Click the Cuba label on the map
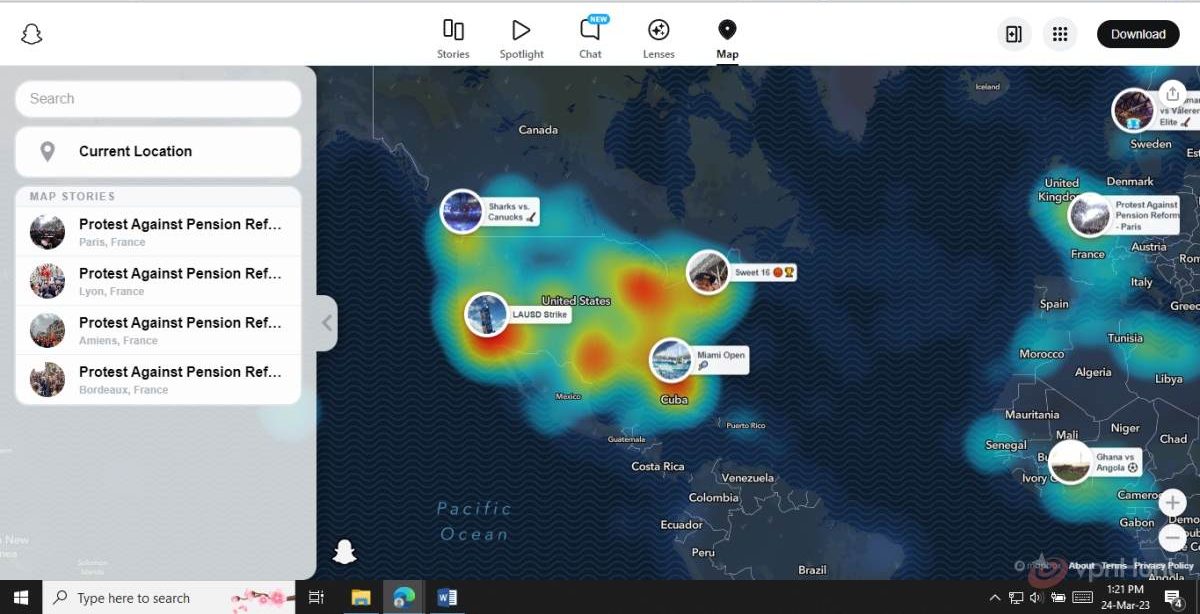 674,400
